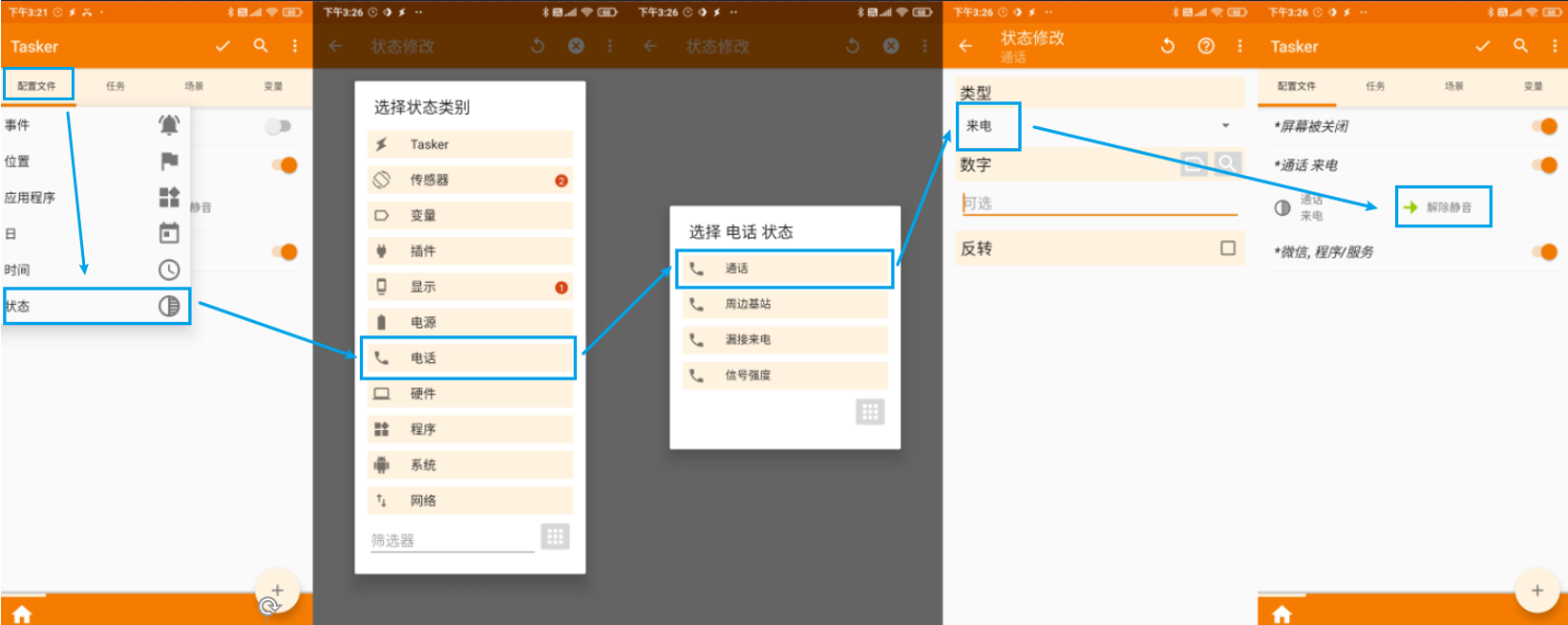Select 配置文件 tab on screen with popup menu
This screenshot has height=625, width=1568.
(37, 85)
